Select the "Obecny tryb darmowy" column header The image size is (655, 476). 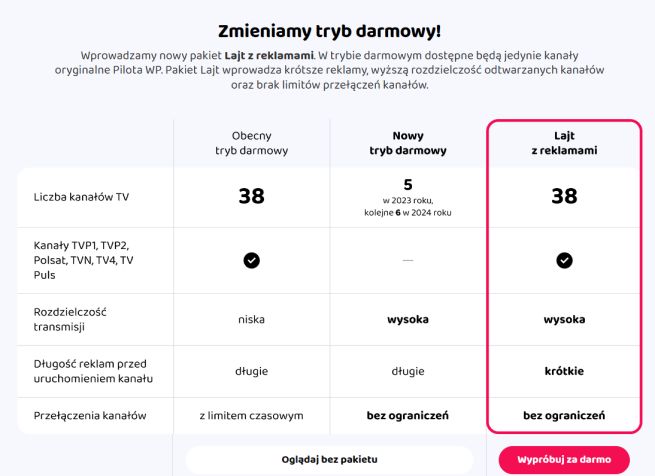(251, 143)
